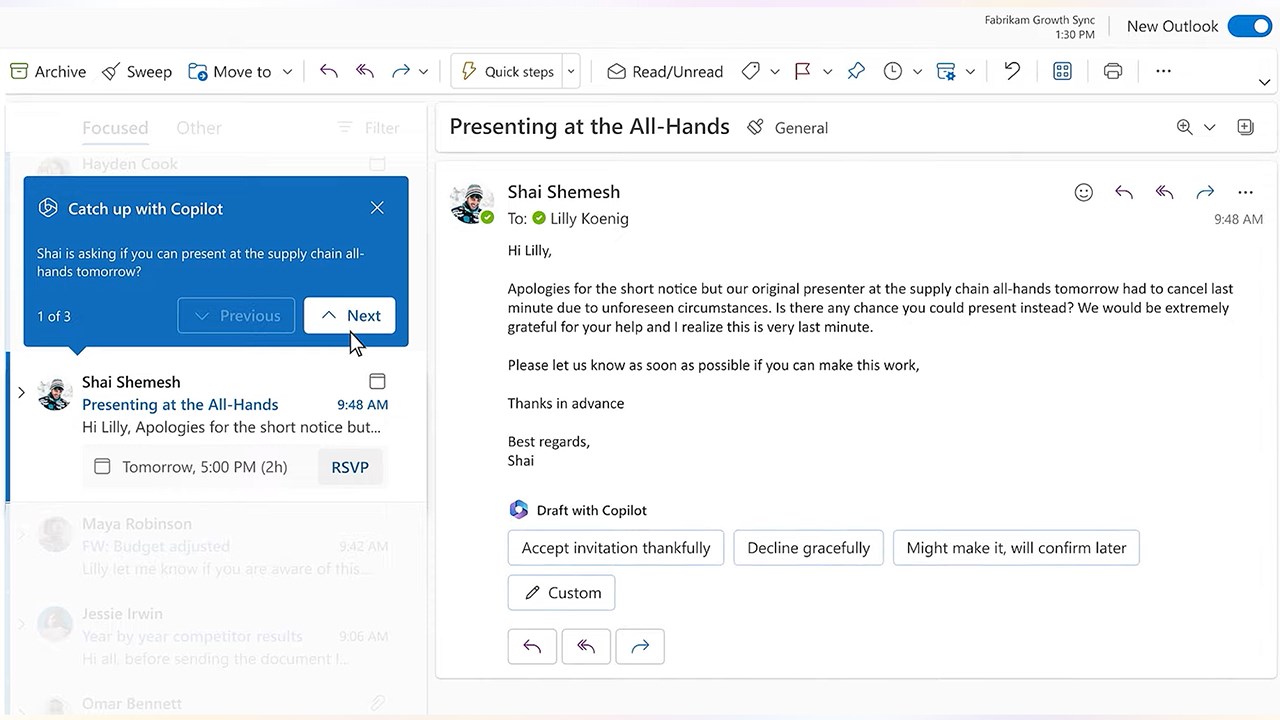The width and height of the screenshot is (1280, 720).
Task: Click the apps grid icon in toolbar
Action: 1062,71
